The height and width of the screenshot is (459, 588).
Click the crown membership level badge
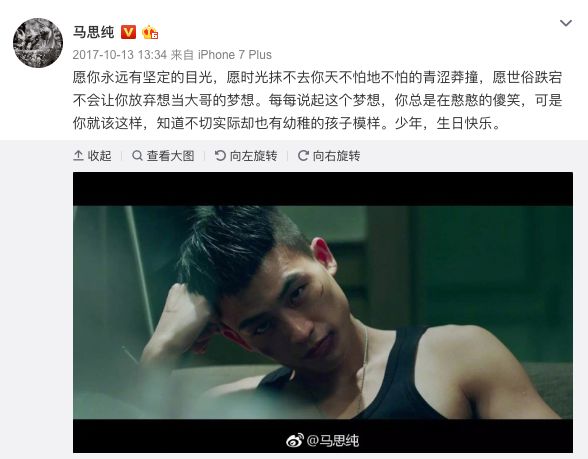coord(150,32)
